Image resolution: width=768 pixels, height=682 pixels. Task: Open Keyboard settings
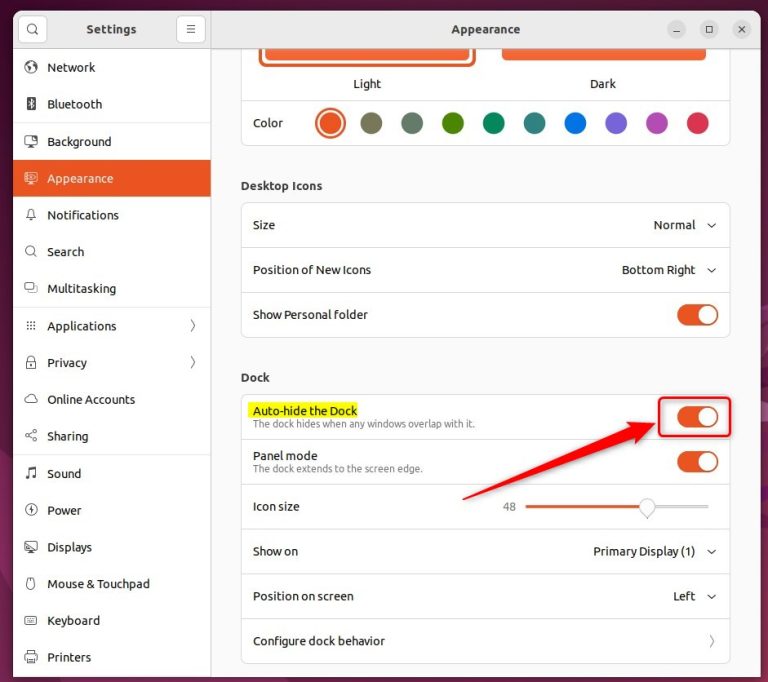tap(112, 620)
